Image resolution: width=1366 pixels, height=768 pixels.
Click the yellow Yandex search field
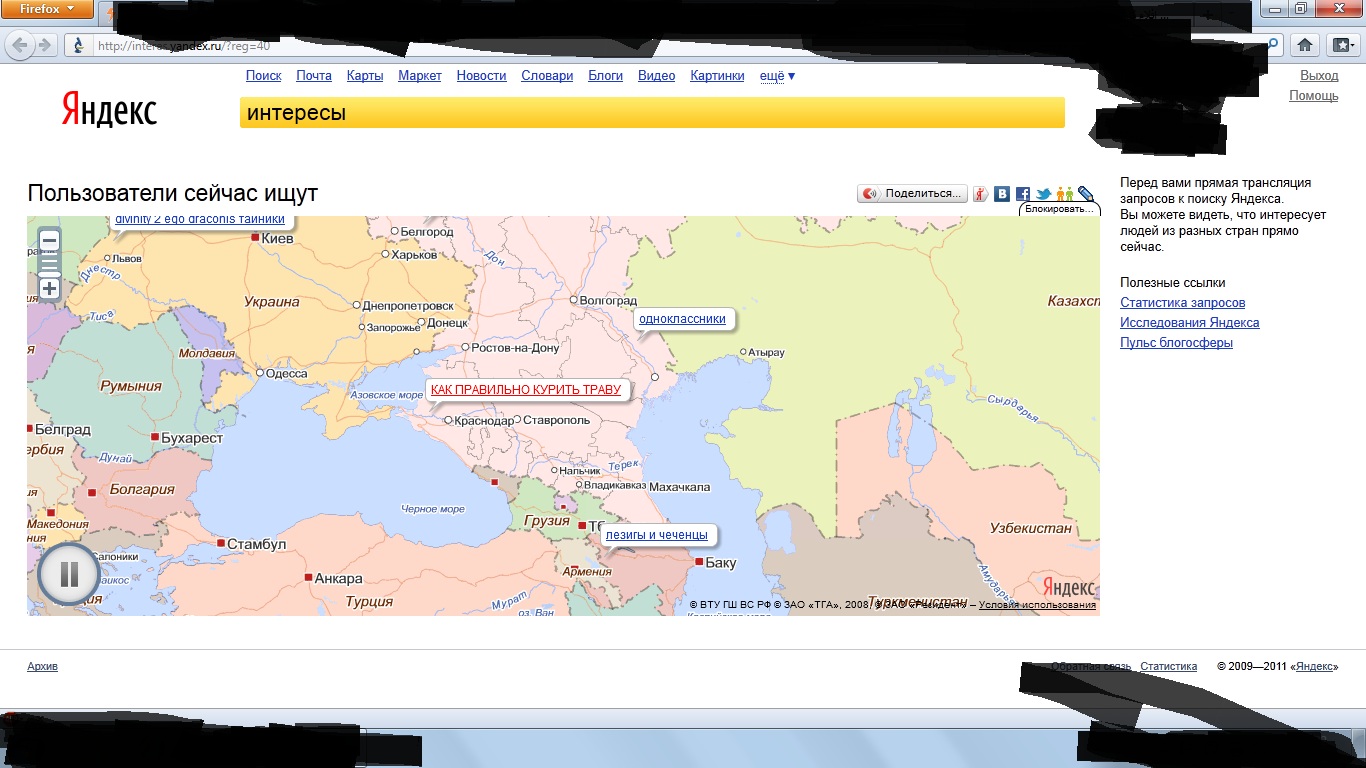[651, 113]
